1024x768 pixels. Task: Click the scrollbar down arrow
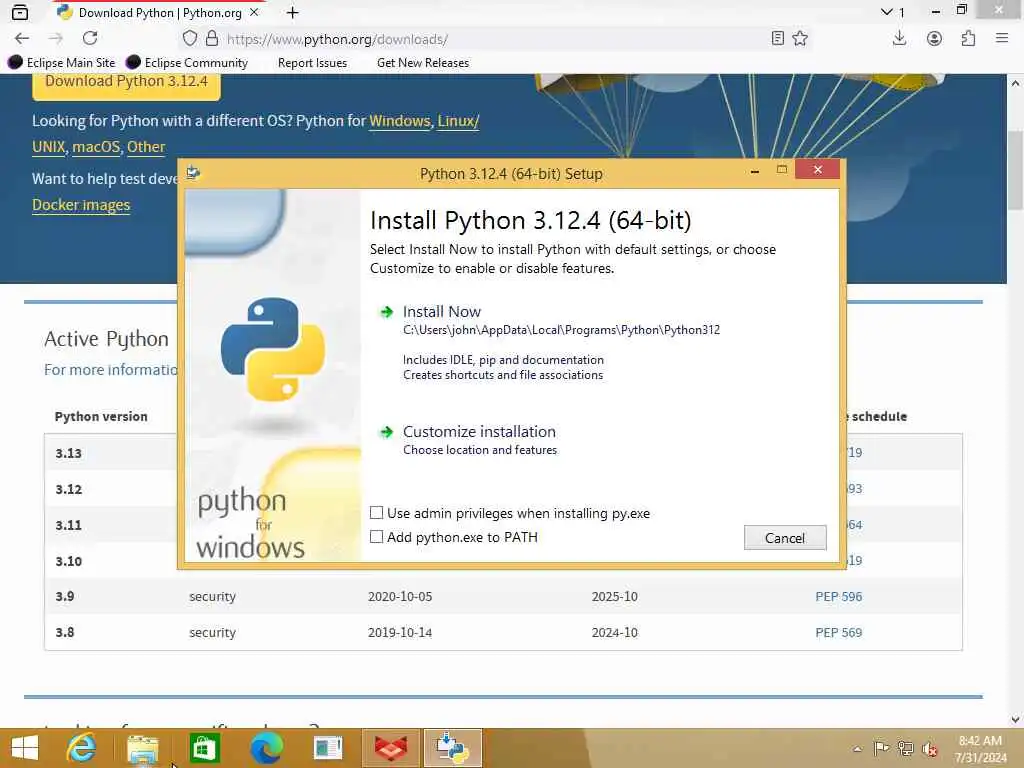[1015, 720]
